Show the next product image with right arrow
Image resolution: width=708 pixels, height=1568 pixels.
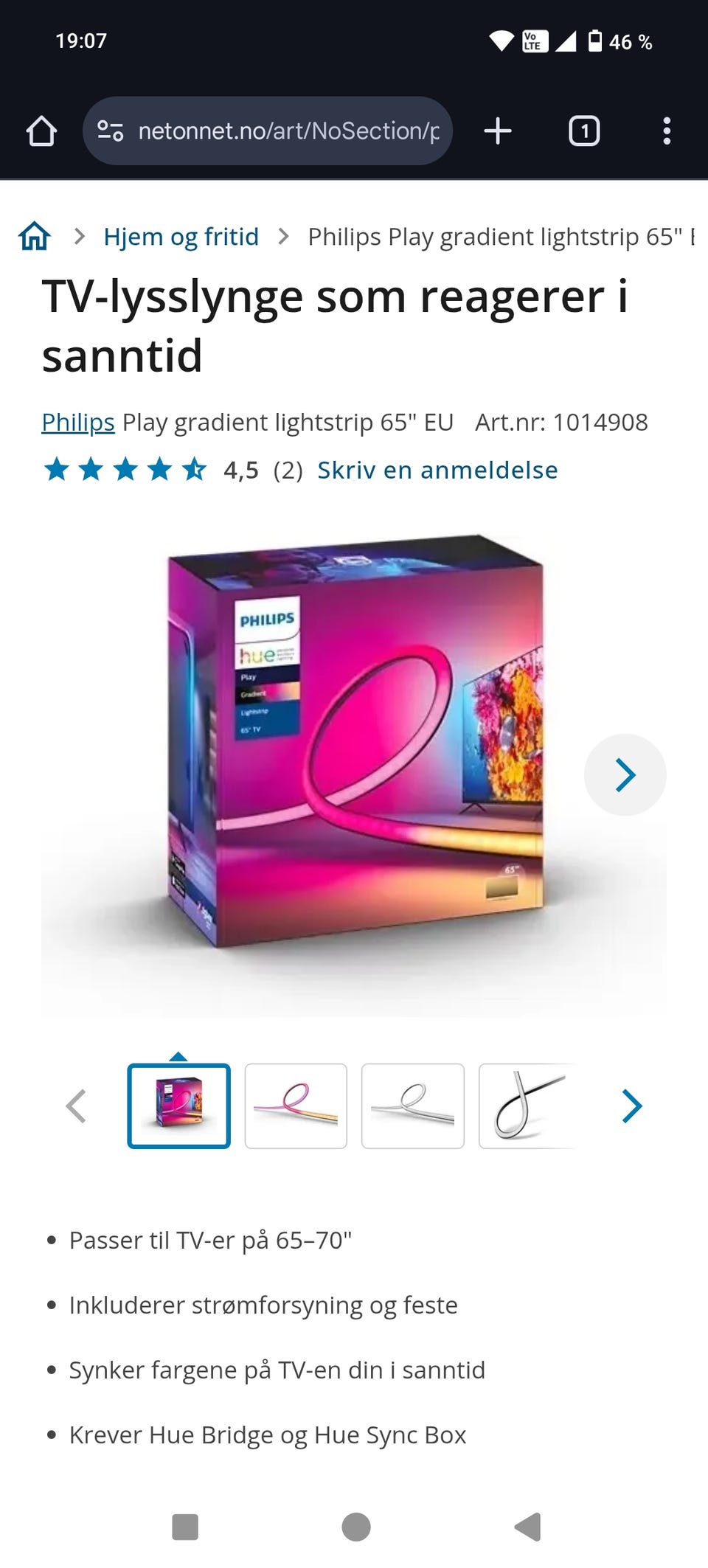[625, 774]
